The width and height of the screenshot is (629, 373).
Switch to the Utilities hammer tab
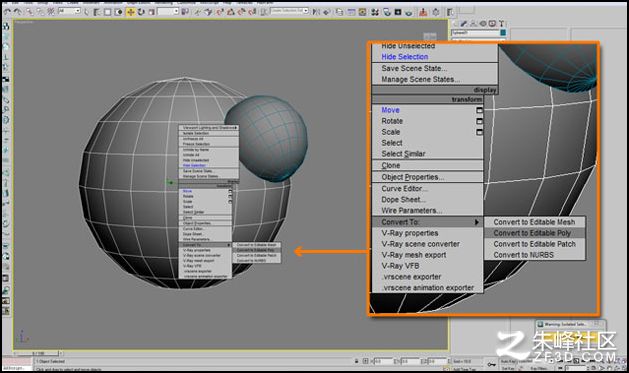coord(501,24)
